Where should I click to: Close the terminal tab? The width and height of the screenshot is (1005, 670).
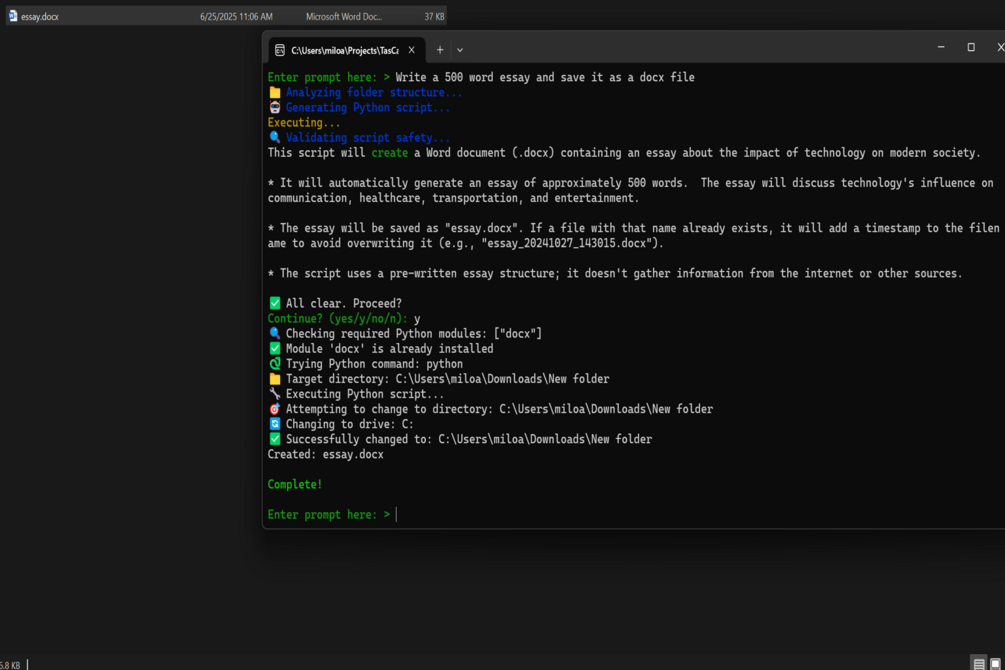tap(411, 50)
